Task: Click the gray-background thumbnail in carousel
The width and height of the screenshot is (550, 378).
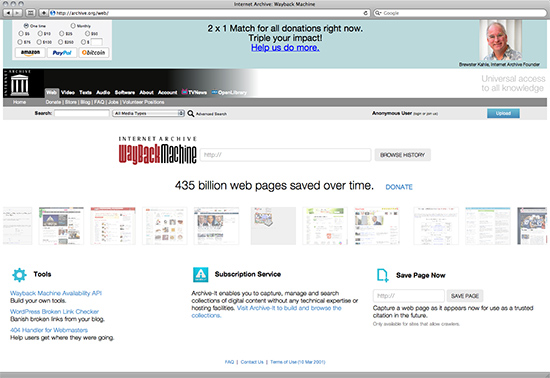Action: tap(273, 226)
